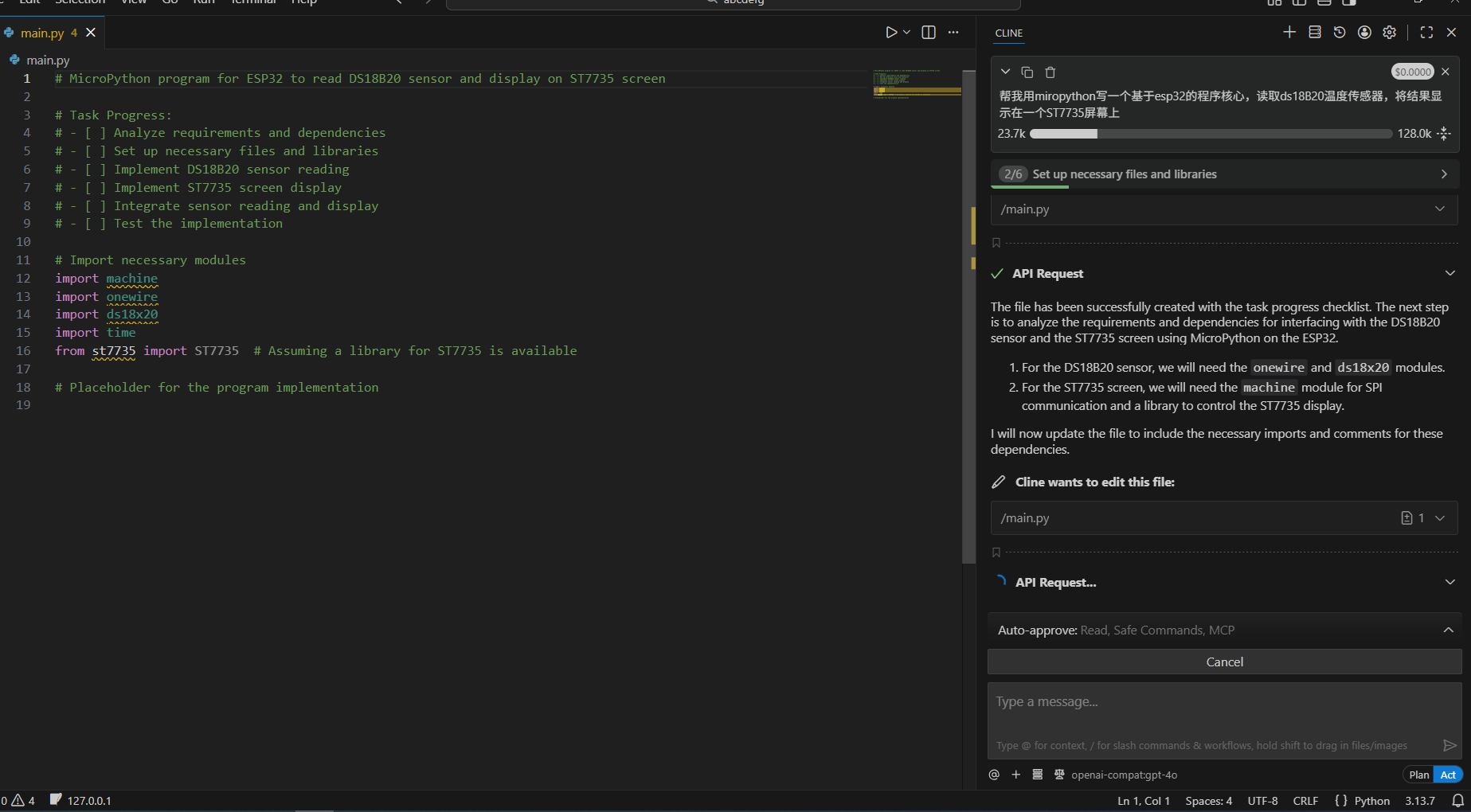The image size is (1471, 812).
Task: Open run options dropdown beside play button
Action: tap(906, 33)
